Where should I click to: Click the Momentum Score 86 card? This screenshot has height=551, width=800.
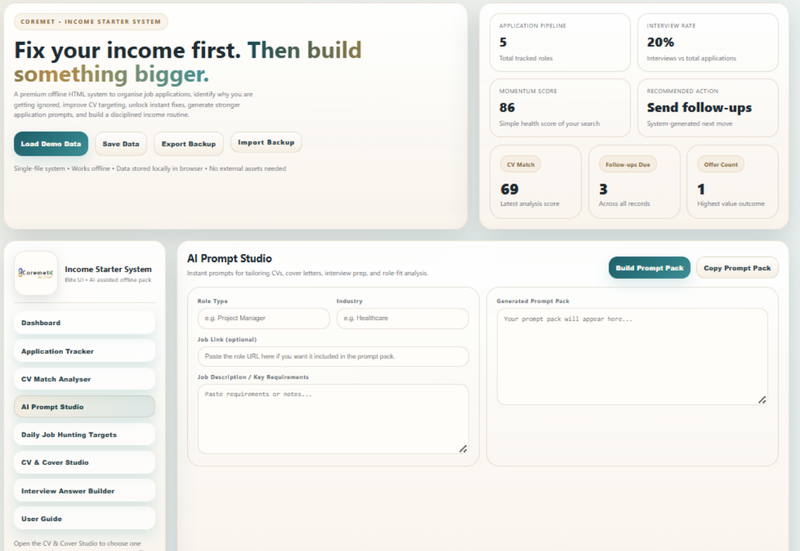pos(560,108)
